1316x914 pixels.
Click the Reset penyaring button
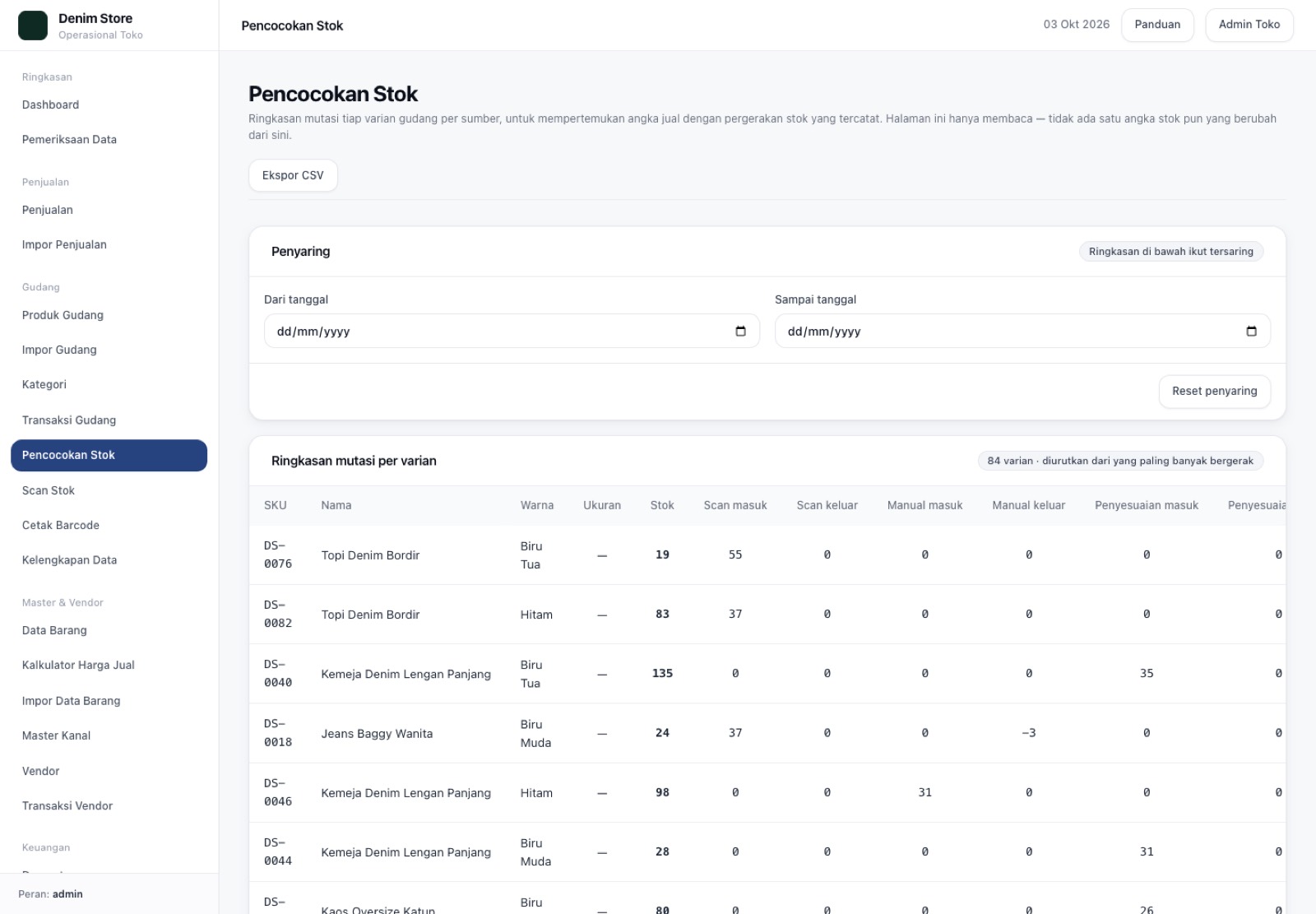(x=1214, y=392)
